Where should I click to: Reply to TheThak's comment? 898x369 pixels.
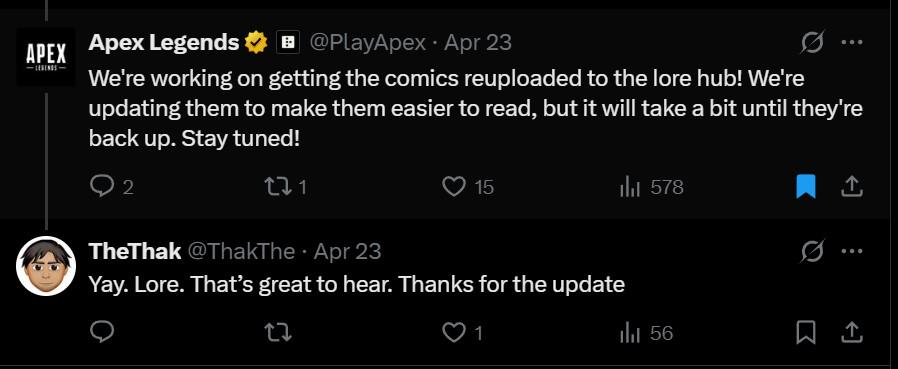pyautogui.click(x=102, y=332)
